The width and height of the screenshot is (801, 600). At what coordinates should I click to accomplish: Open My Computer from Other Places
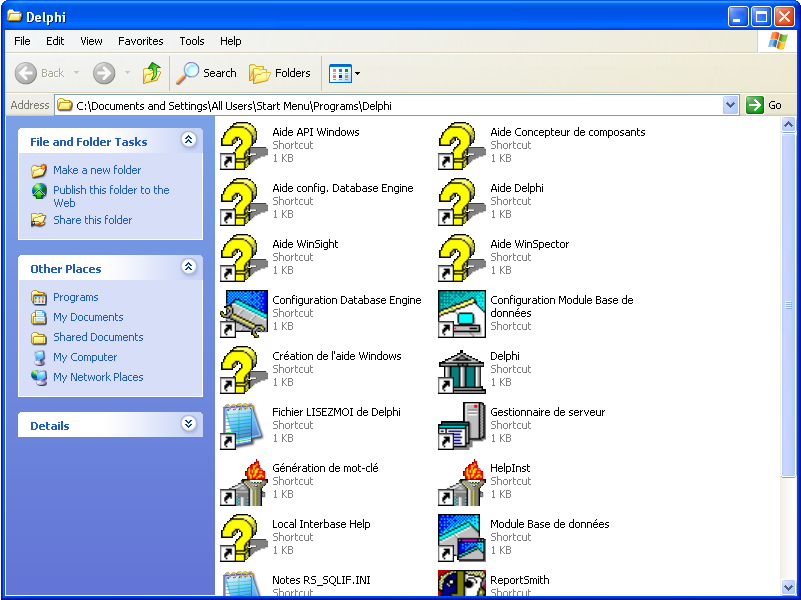[85, 357]
